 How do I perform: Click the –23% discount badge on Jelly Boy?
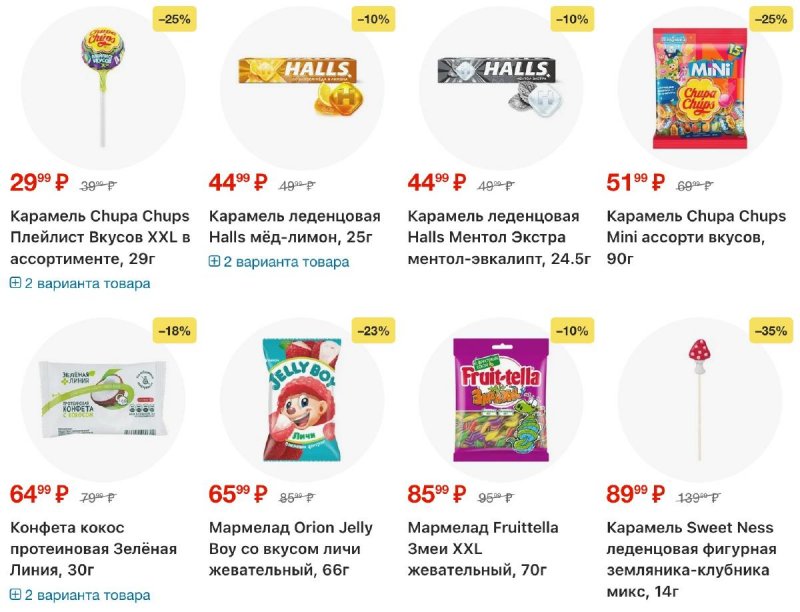374,331
